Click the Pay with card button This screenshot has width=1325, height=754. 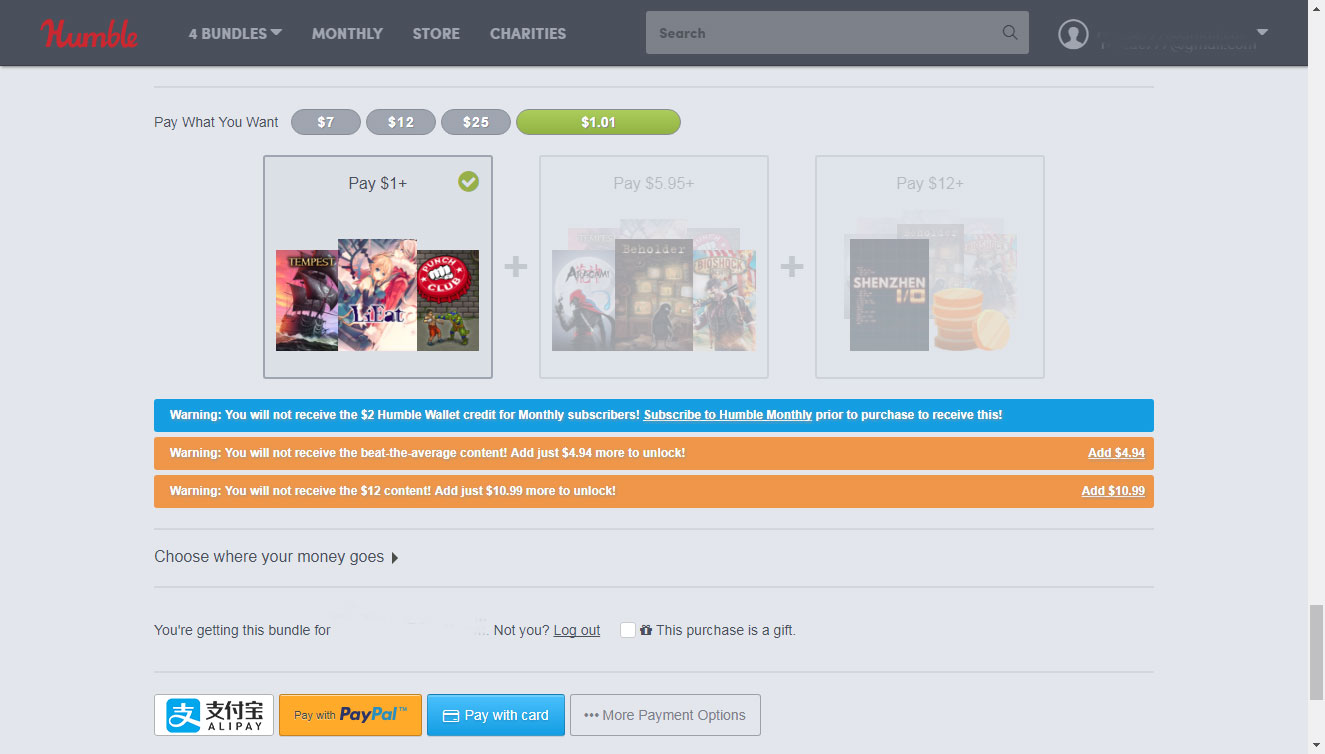click(496, 715)
